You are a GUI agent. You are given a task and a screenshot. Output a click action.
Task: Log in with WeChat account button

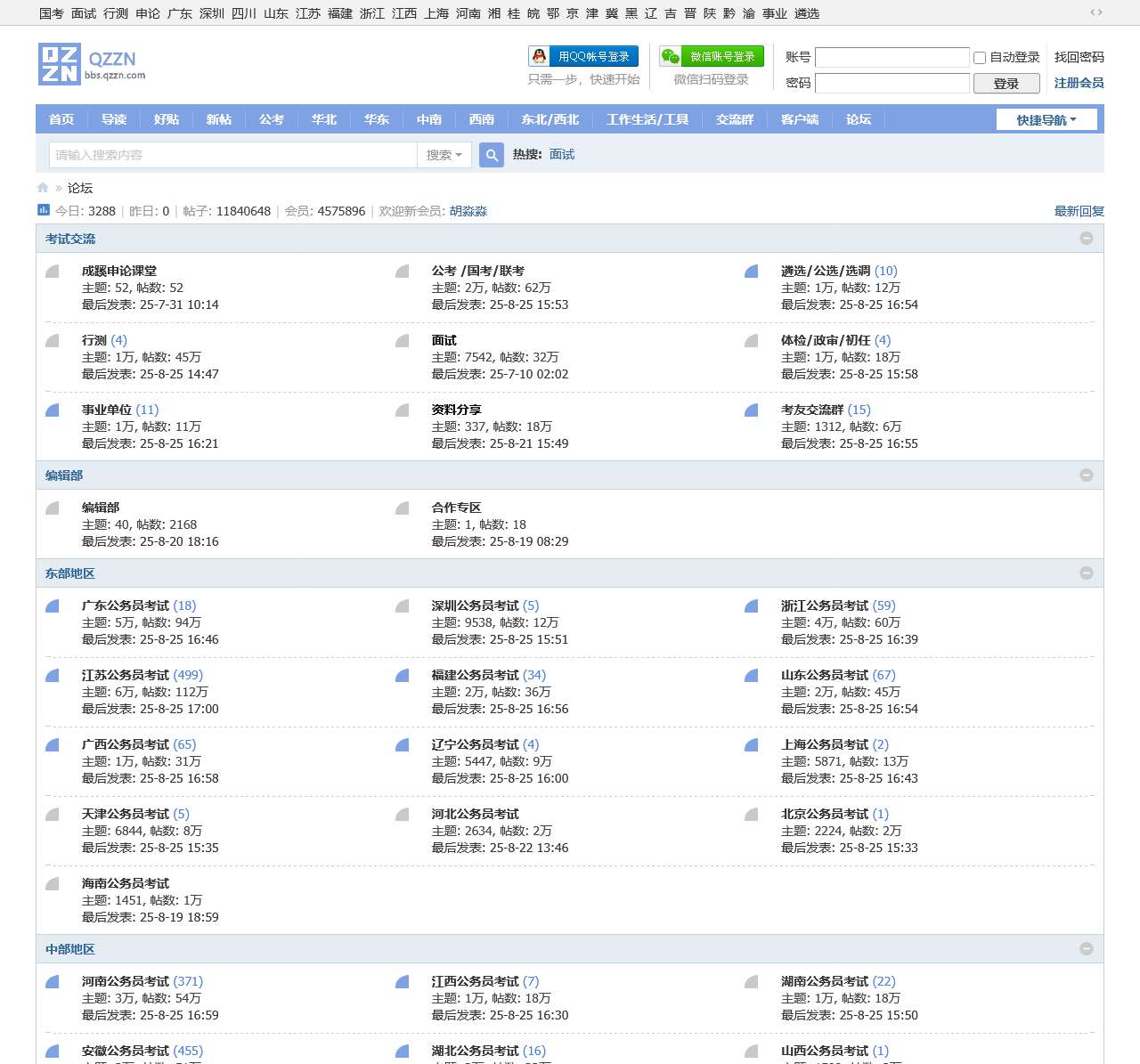tap(712, 56)
